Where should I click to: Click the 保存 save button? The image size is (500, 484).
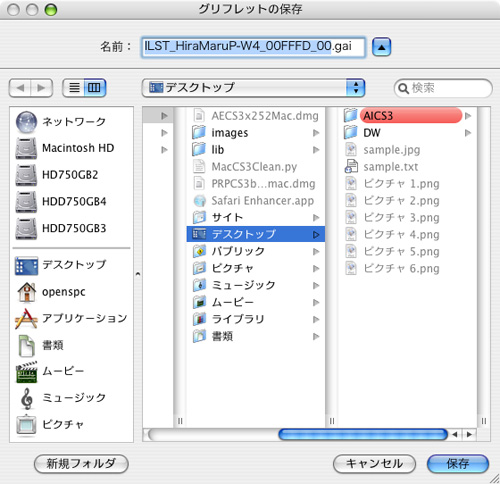click(x=458, y=463)
